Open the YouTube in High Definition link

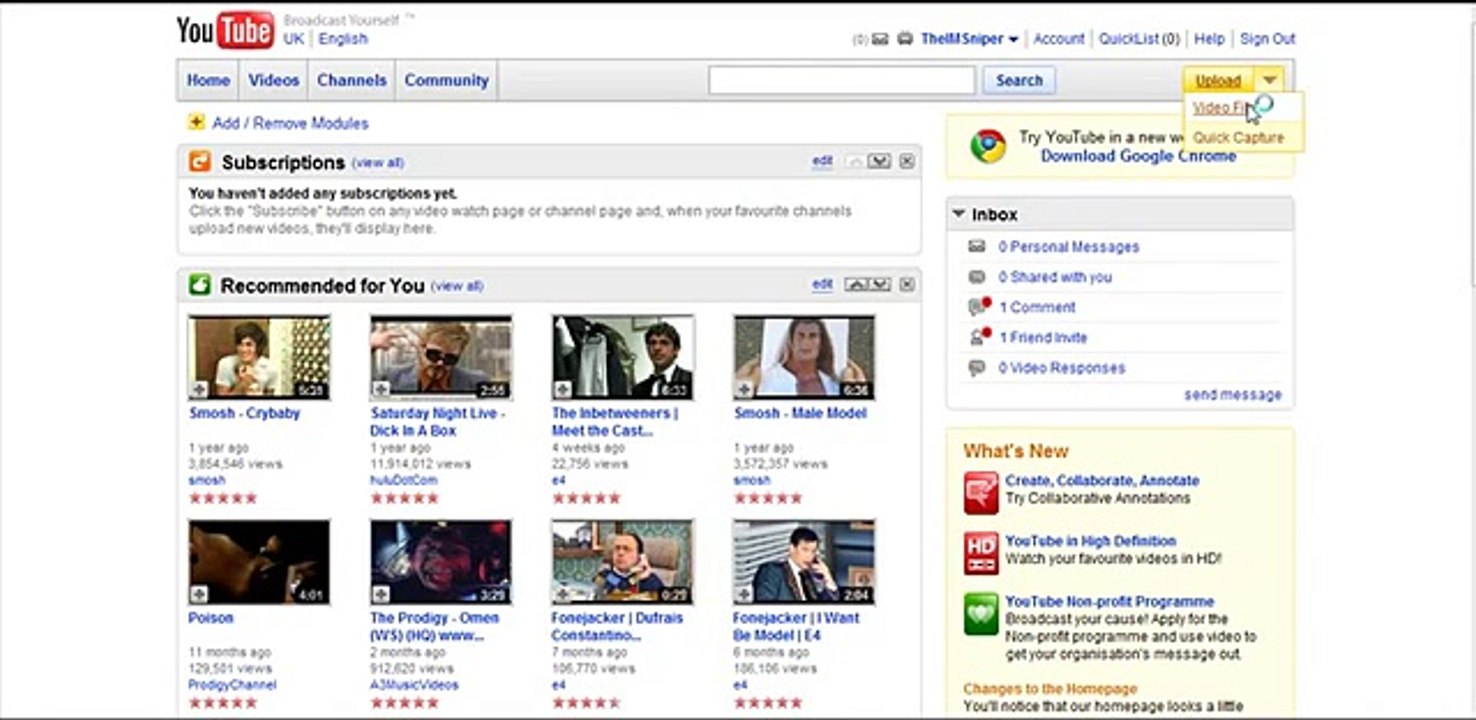click(1091, 541)
